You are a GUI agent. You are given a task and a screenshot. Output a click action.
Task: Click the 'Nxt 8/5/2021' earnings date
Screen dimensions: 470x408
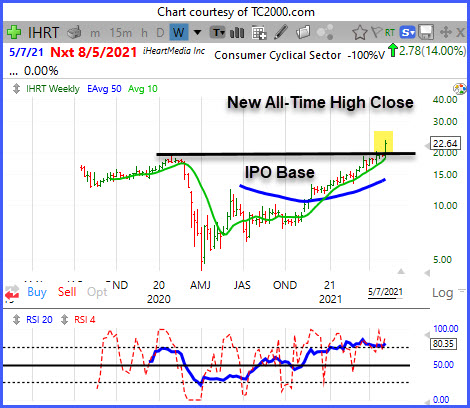pyautogui.click(x=93, y=52)
